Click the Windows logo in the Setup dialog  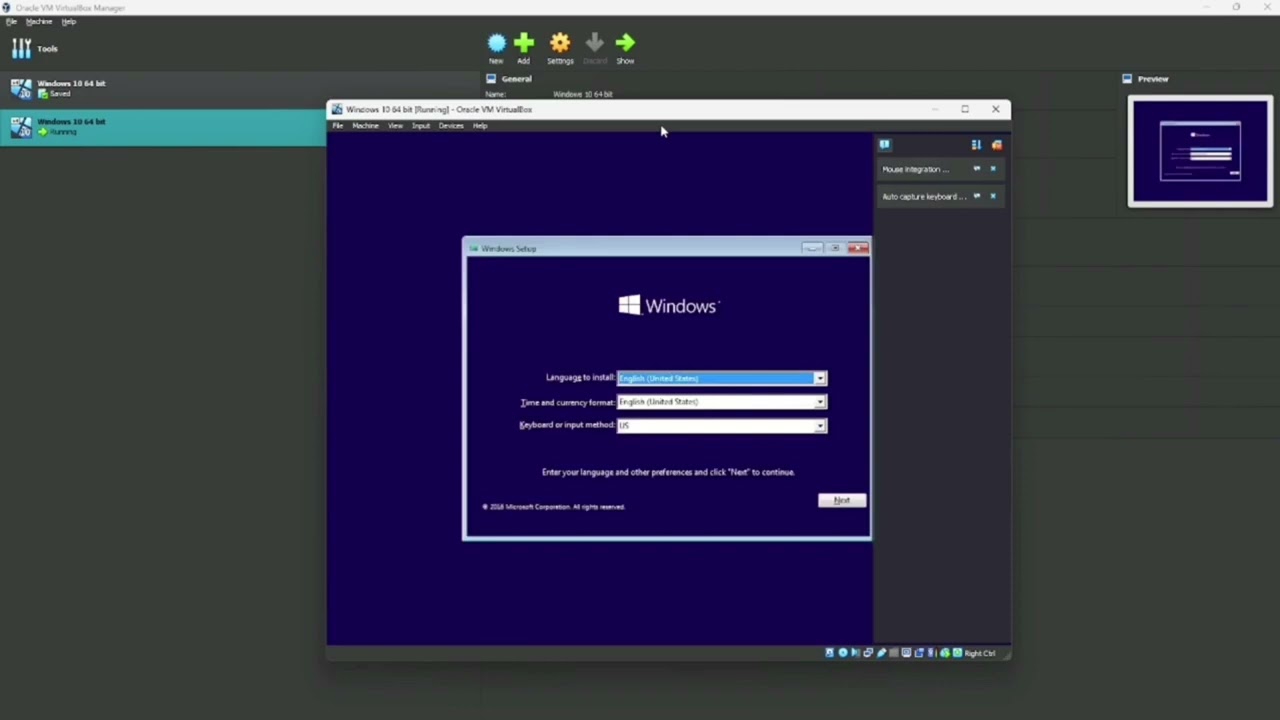[x=667, y=306]
